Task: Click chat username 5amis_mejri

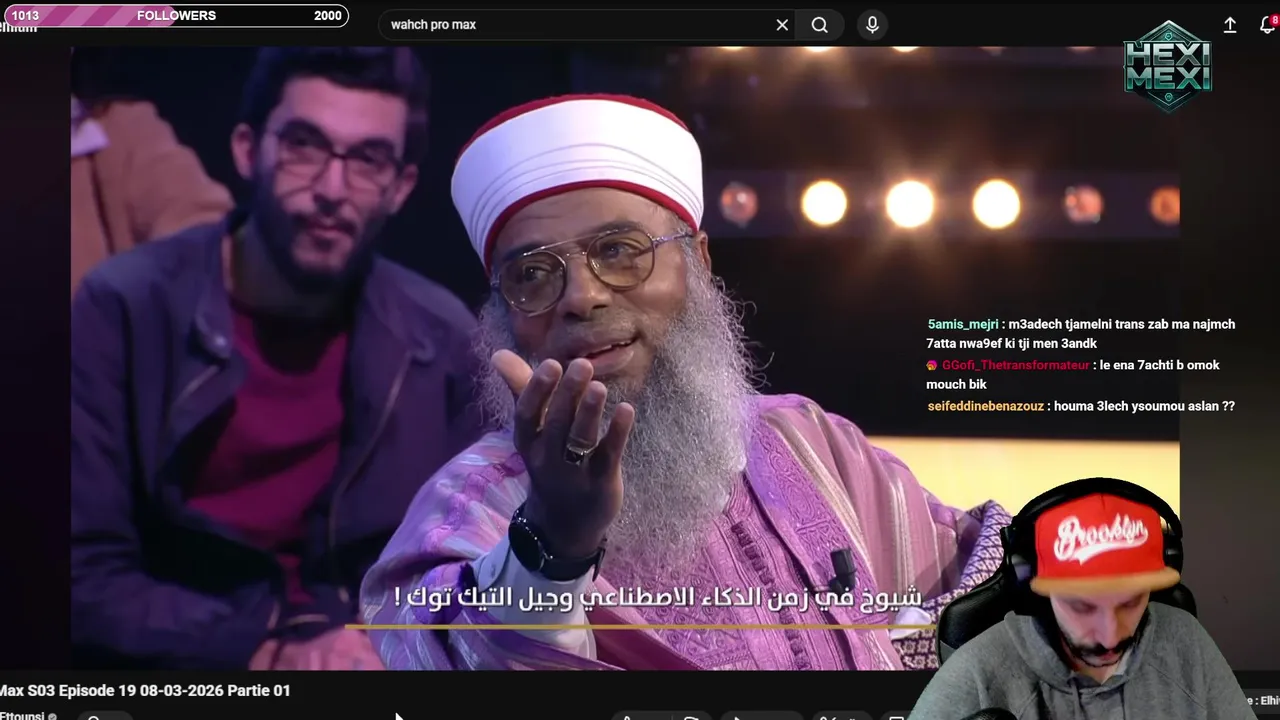Action: click(x=963, y=324)
